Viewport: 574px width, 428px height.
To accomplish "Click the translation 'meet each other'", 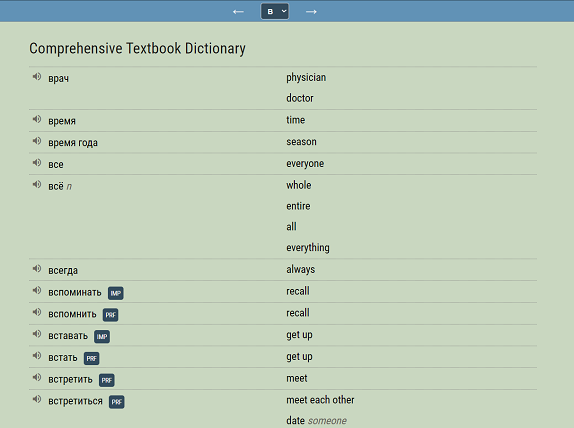I will [x=320, y=400].
